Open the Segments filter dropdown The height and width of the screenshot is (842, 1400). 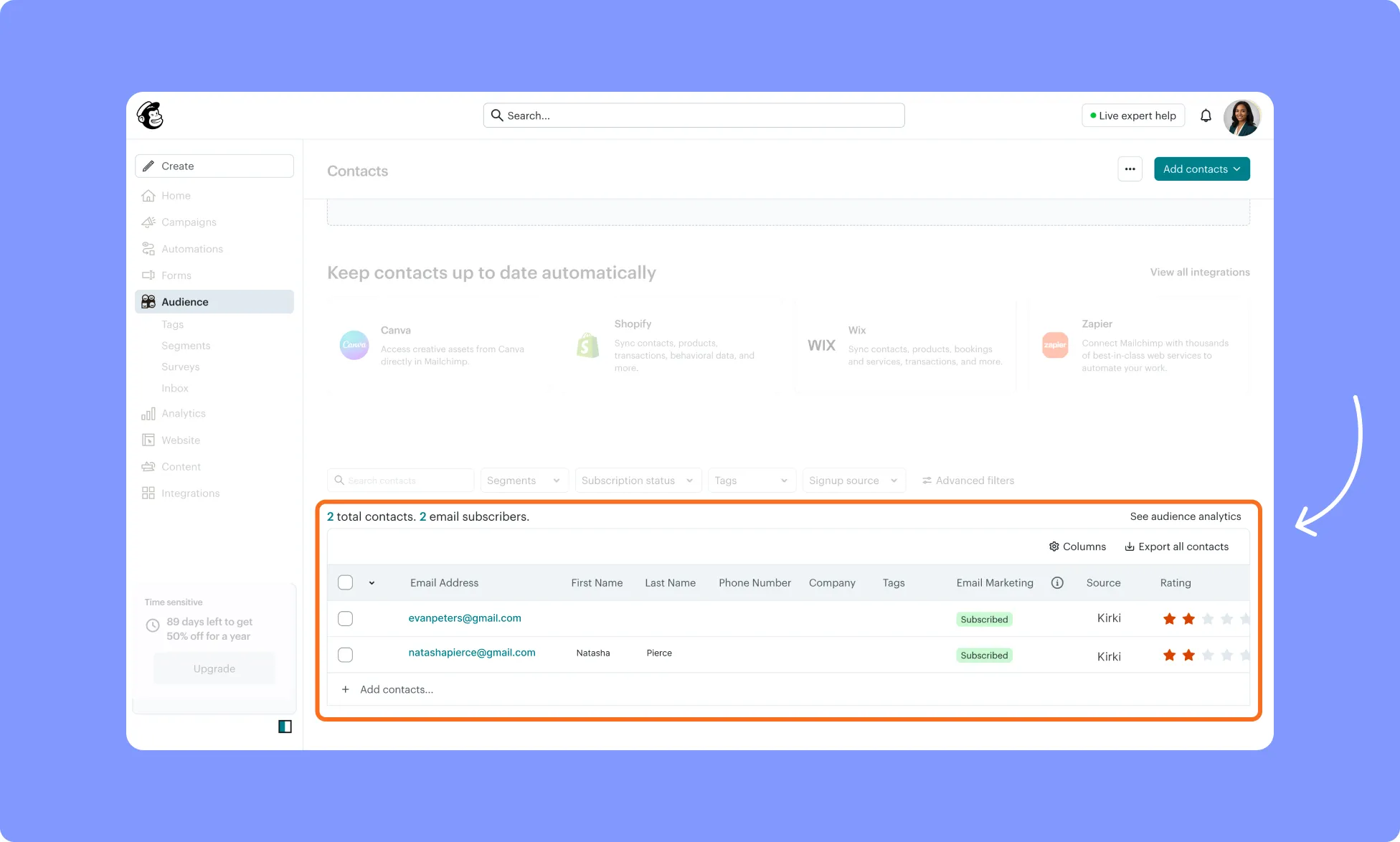point(524,481)
